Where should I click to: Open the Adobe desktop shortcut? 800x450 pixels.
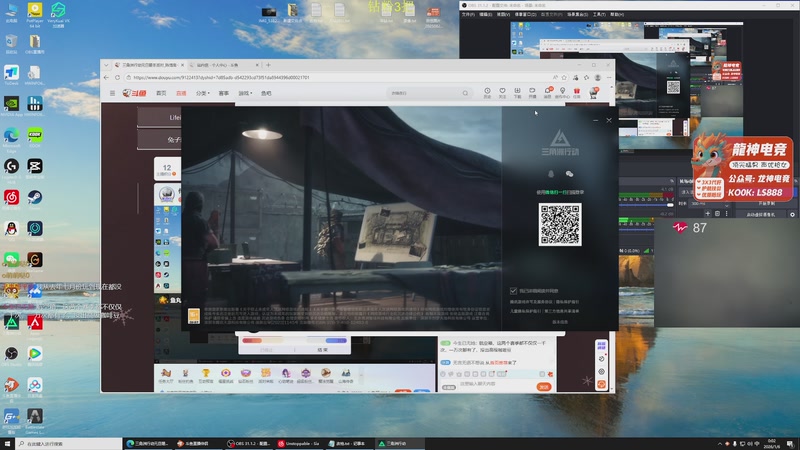coord(35,324)
